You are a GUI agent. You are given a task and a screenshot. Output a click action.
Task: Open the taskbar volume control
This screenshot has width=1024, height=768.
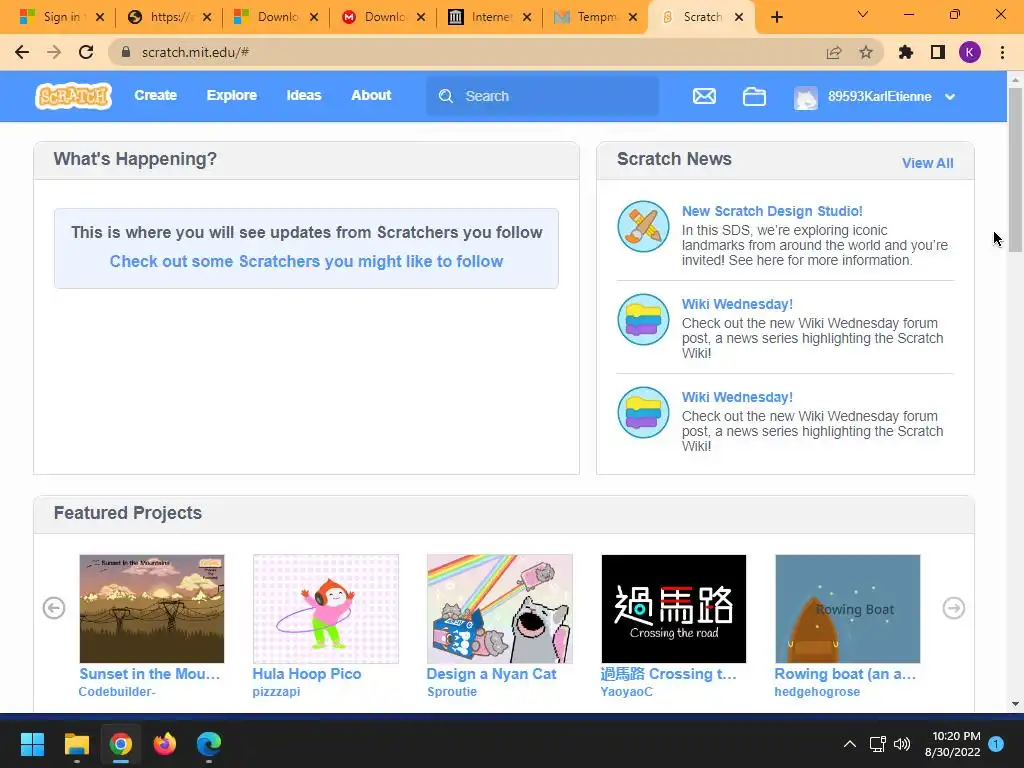pos(902,744)
